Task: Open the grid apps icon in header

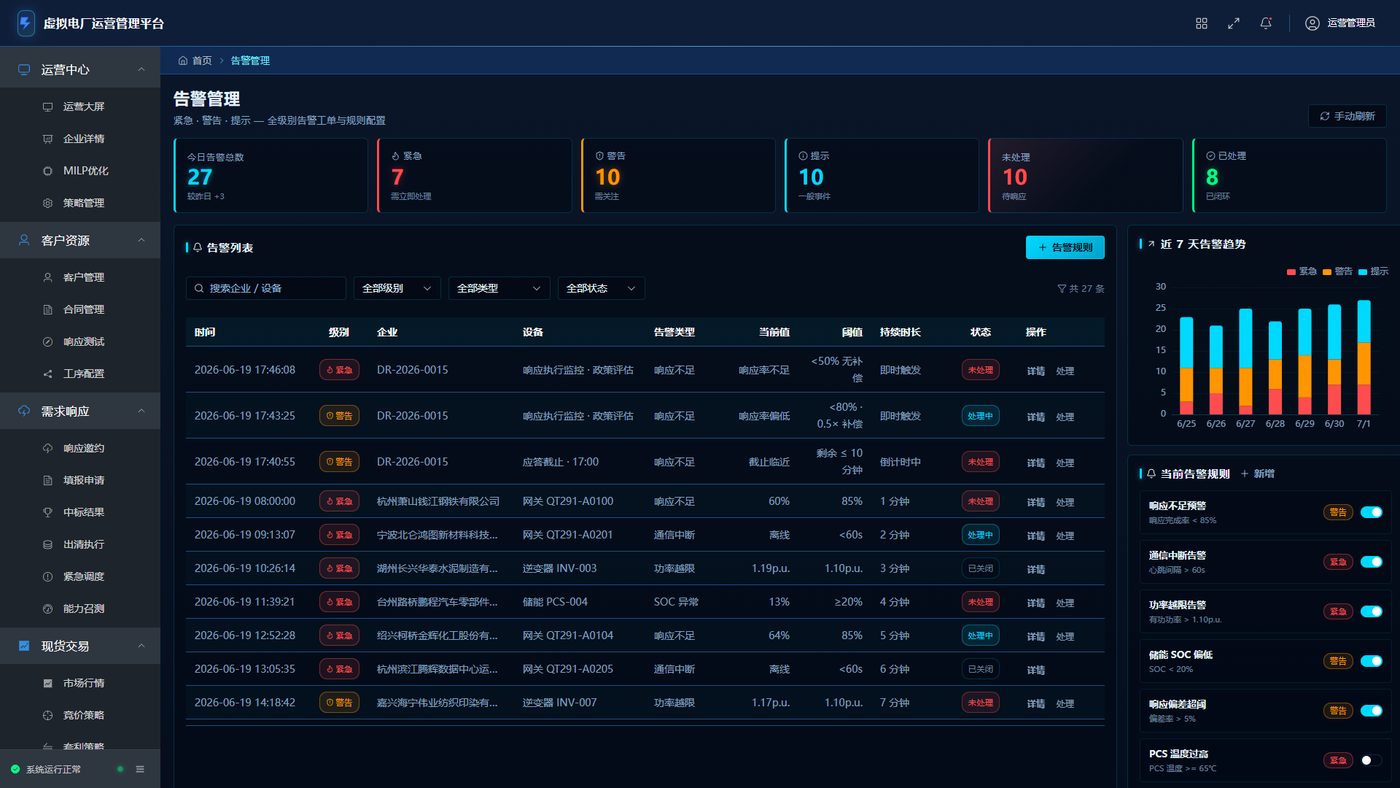Action: tap(1202, 23)
